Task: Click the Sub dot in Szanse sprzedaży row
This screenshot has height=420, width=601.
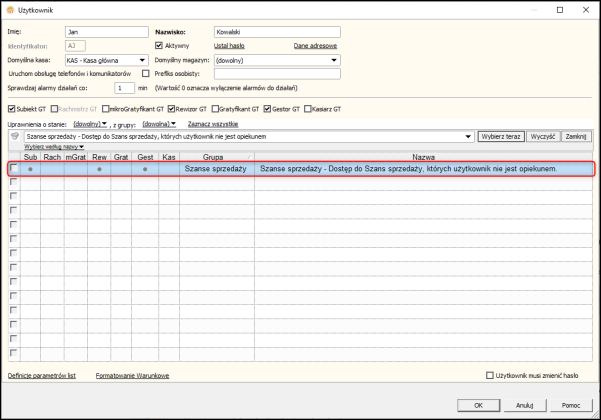Action: click(x=30, y=169)
